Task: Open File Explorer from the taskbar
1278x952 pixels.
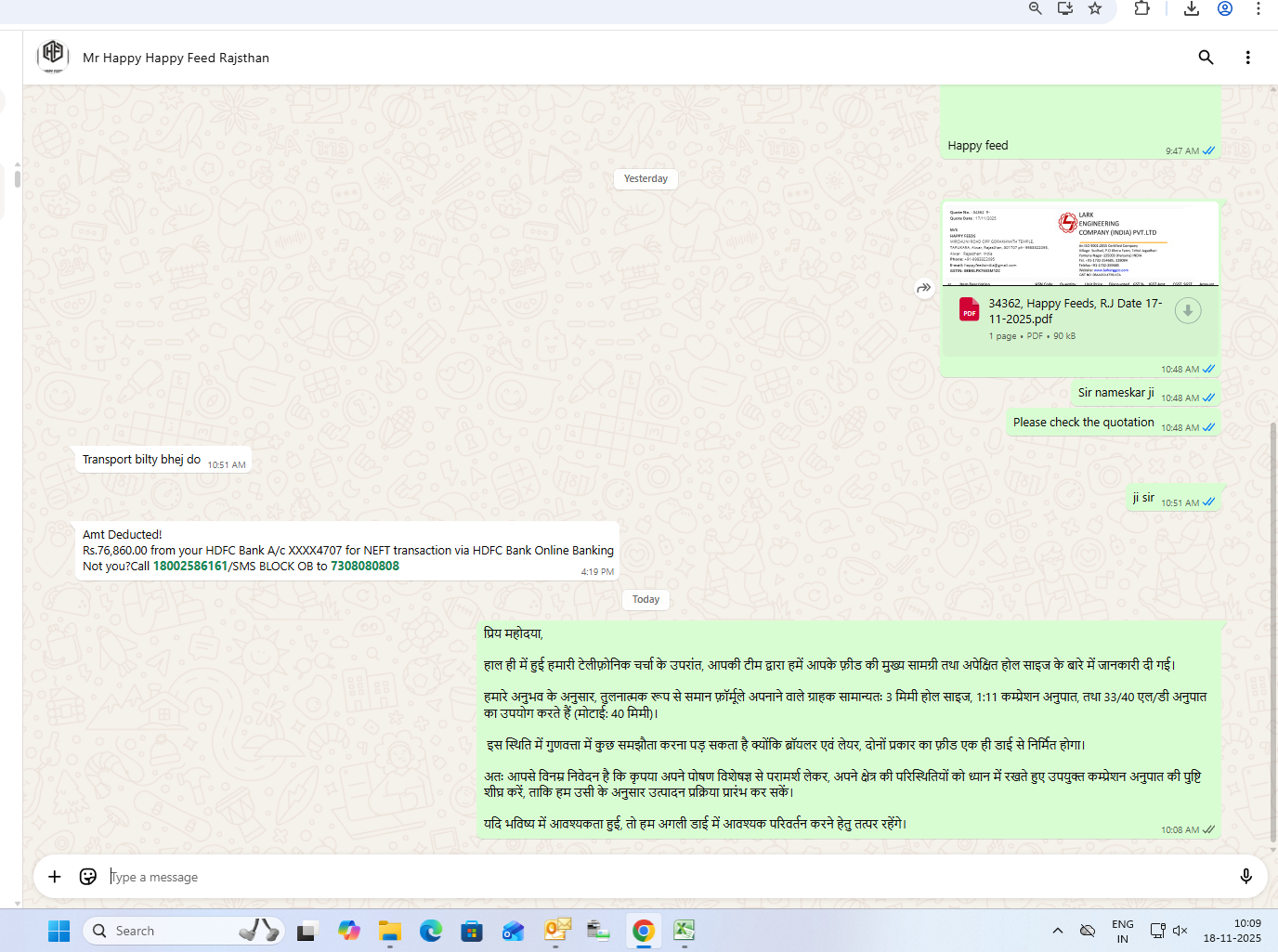Action: click(x=389, y=931)
